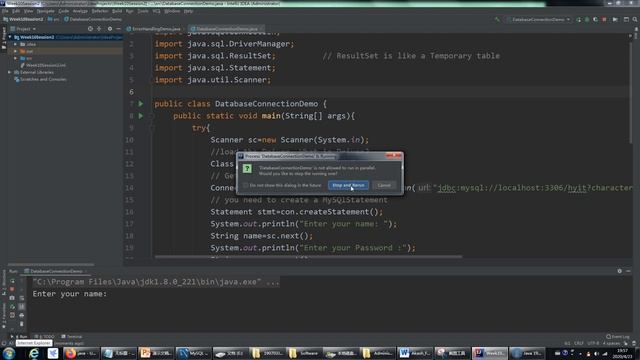The image size is (640, 360).
Task: Check 'Do not show this dialog in the future'
Action: 246,185
